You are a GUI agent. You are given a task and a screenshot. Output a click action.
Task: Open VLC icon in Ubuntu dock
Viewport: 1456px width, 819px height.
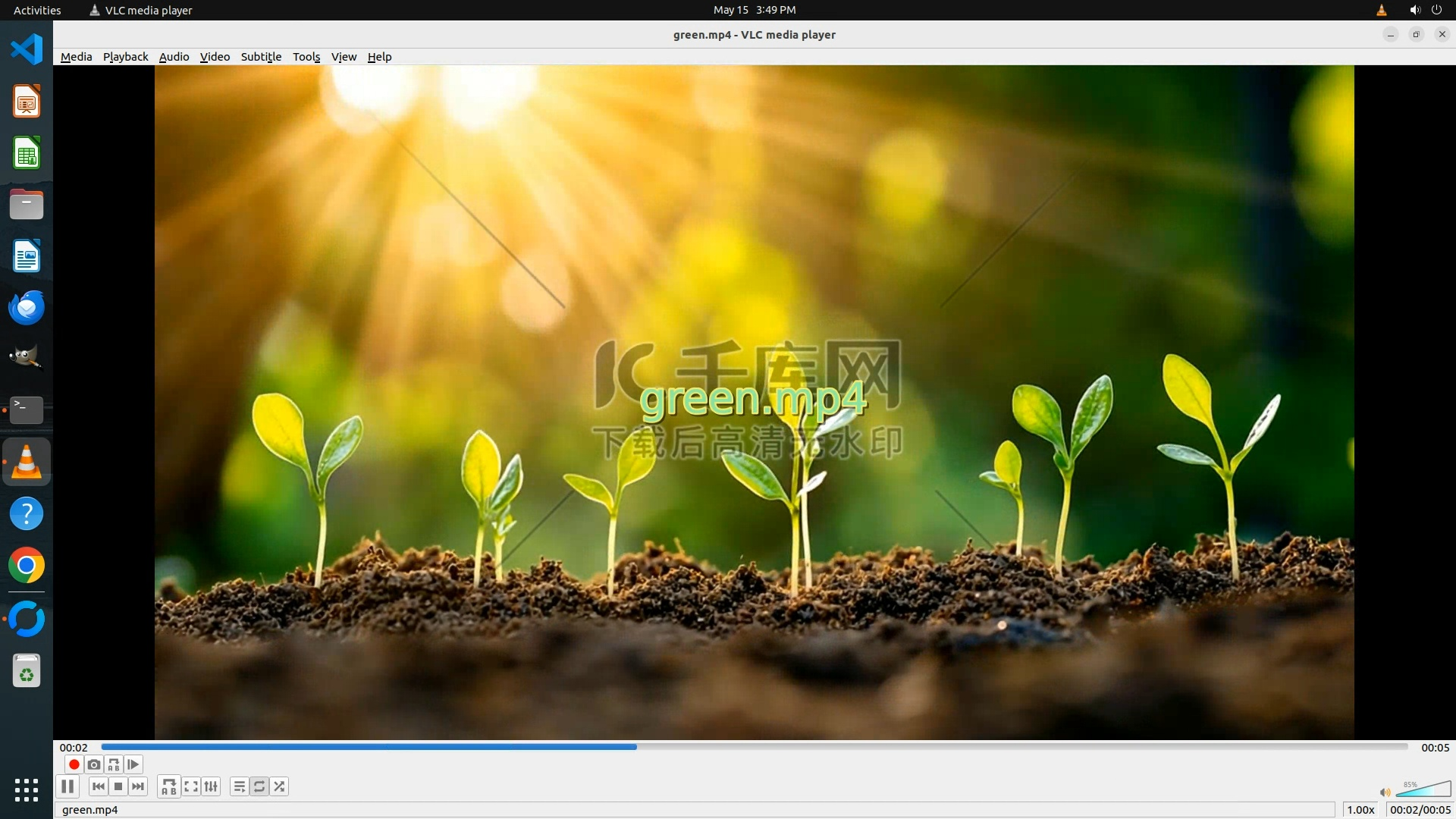pos(27,461)
